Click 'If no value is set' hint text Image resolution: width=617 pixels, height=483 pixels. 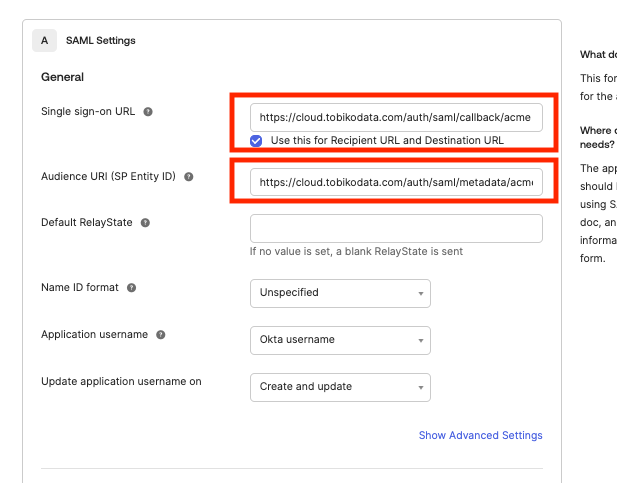[x=356, y=252]
